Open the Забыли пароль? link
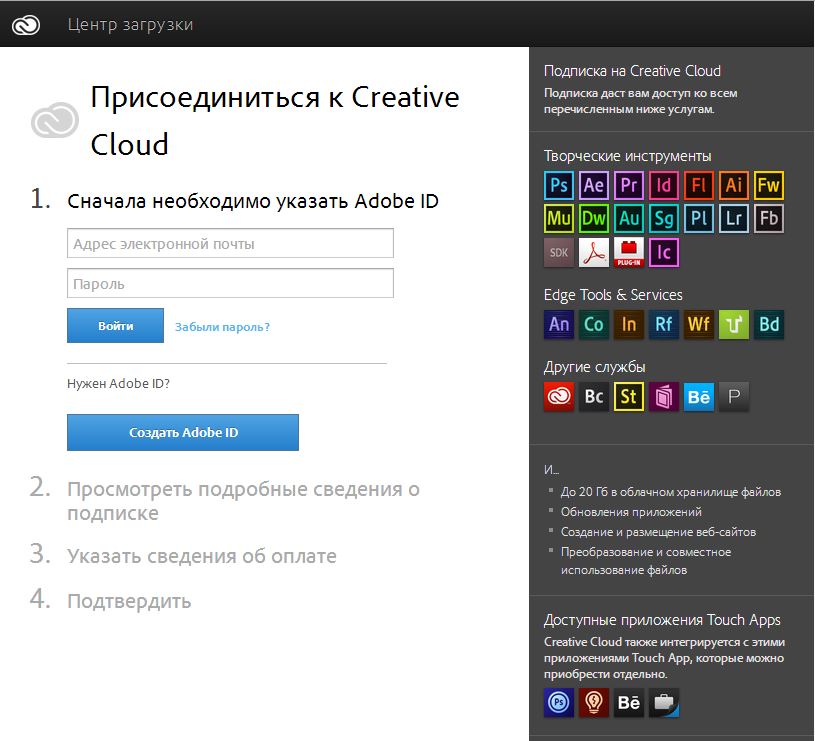The image size is (815, 741). click(x=222, y=327)
